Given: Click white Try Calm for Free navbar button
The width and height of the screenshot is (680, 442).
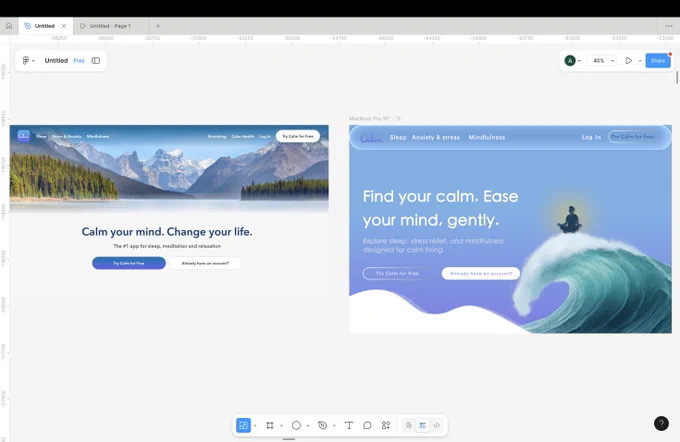Looking at the screenshot, I should pyautogui.click(x=298, y=136).
